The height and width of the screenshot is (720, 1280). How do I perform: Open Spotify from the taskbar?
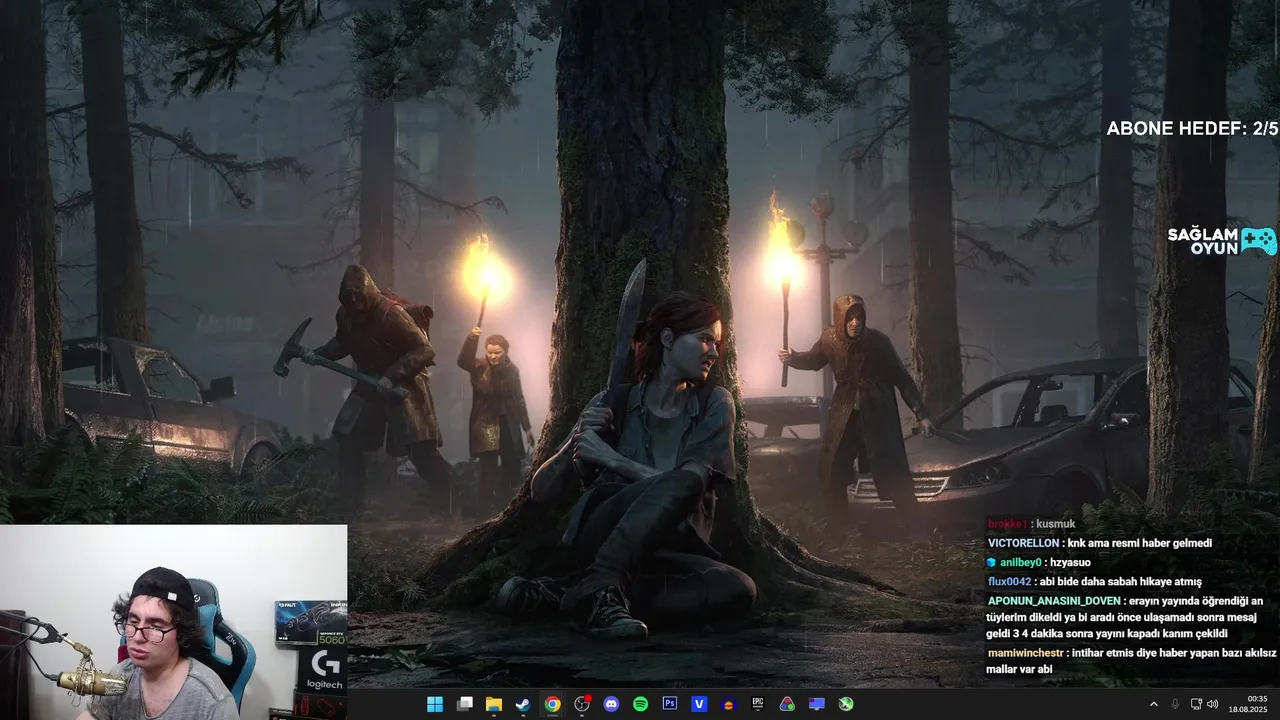tap(640, 704)
